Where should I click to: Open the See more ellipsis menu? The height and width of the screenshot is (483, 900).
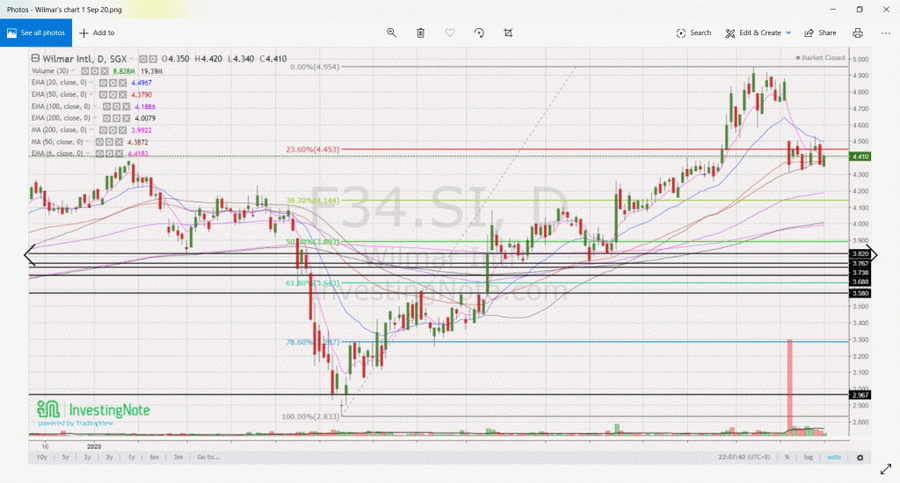click(886, 33)
